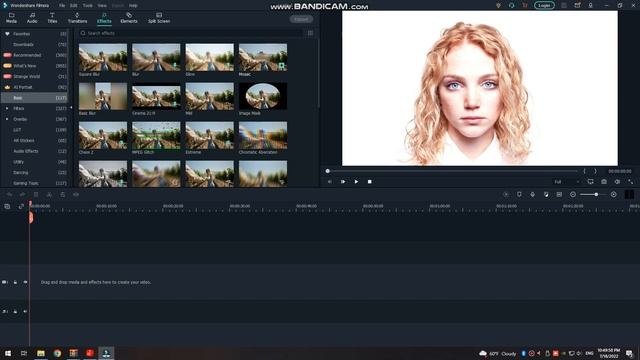Click the Login button
Viewport: 640px width, 360px height.
544,5
